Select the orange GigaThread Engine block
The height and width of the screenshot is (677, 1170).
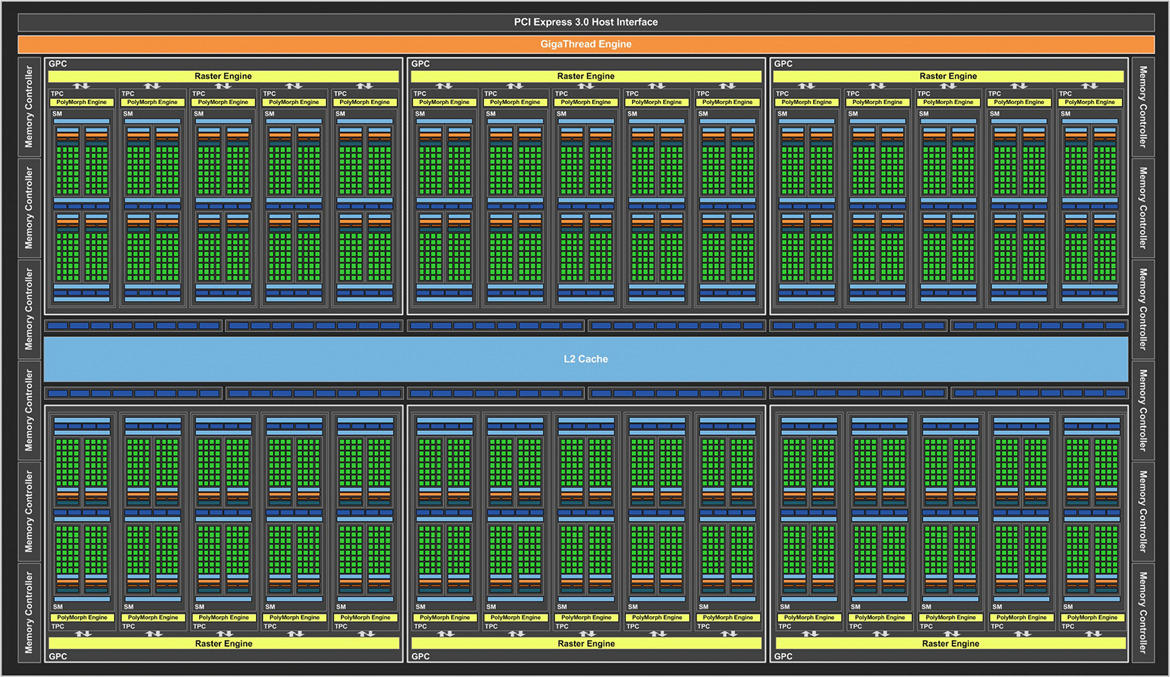[586, 44]
